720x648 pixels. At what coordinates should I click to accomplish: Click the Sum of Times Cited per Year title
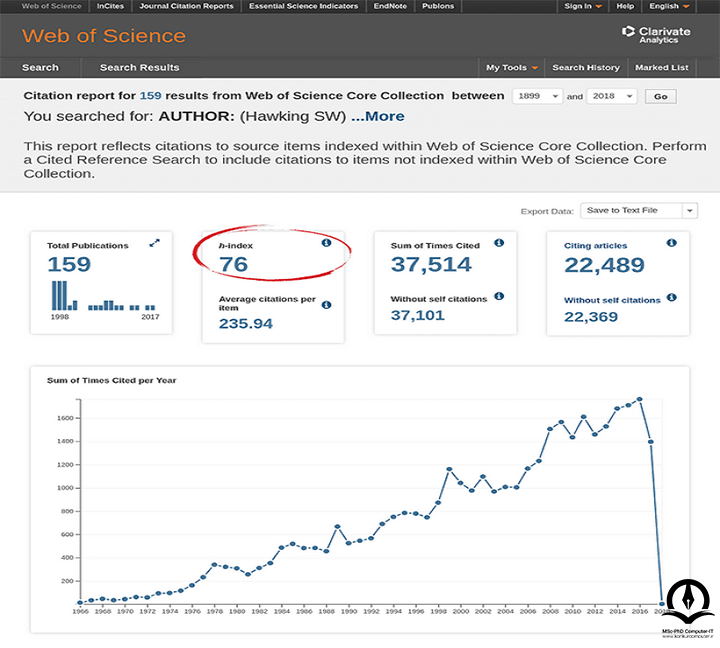(x=112, y=380)
